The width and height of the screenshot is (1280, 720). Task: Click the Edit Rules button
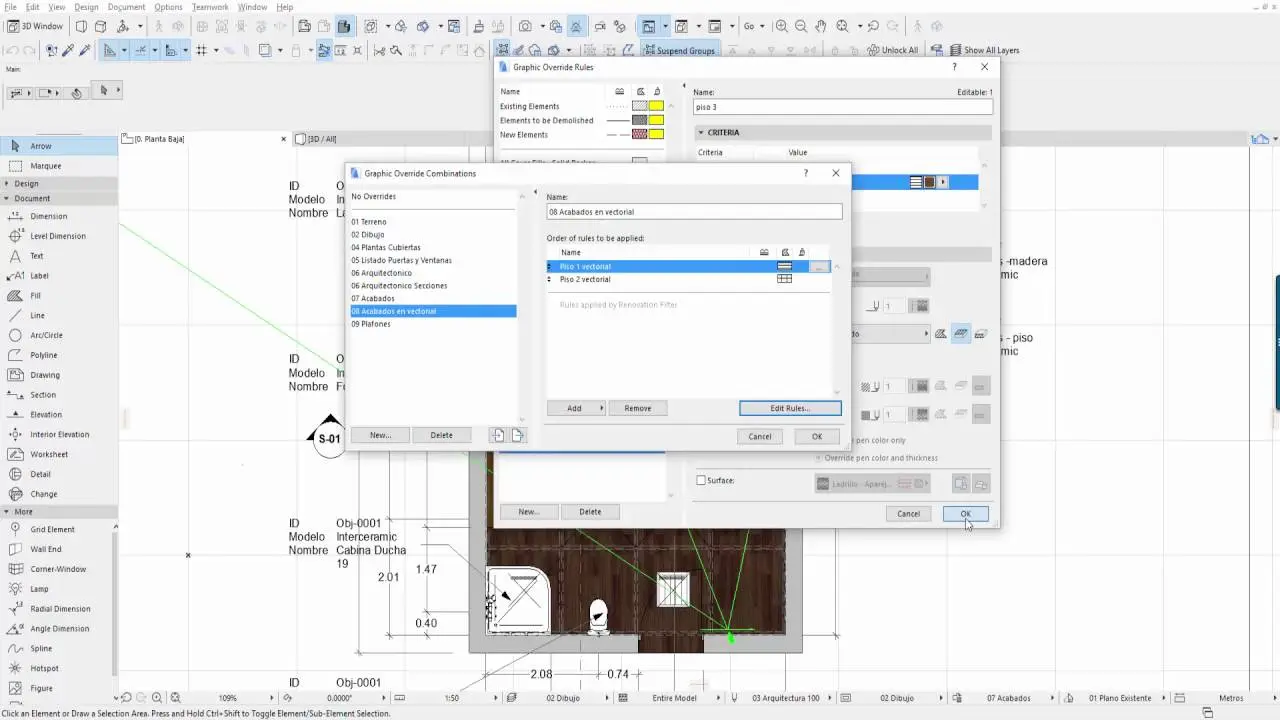click(789, 408)
